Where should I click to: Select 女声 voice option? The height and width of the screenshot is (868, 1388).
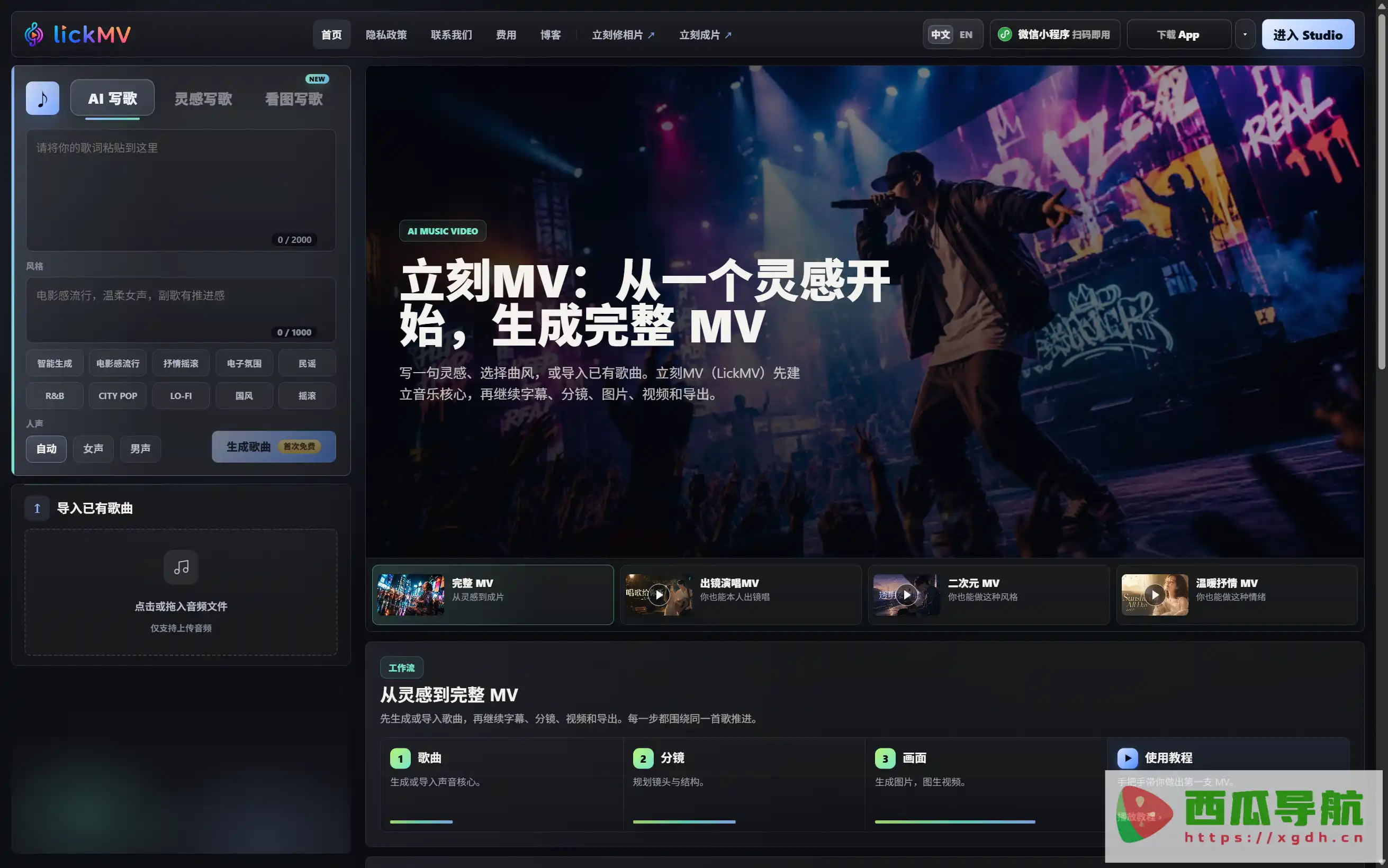93,448
